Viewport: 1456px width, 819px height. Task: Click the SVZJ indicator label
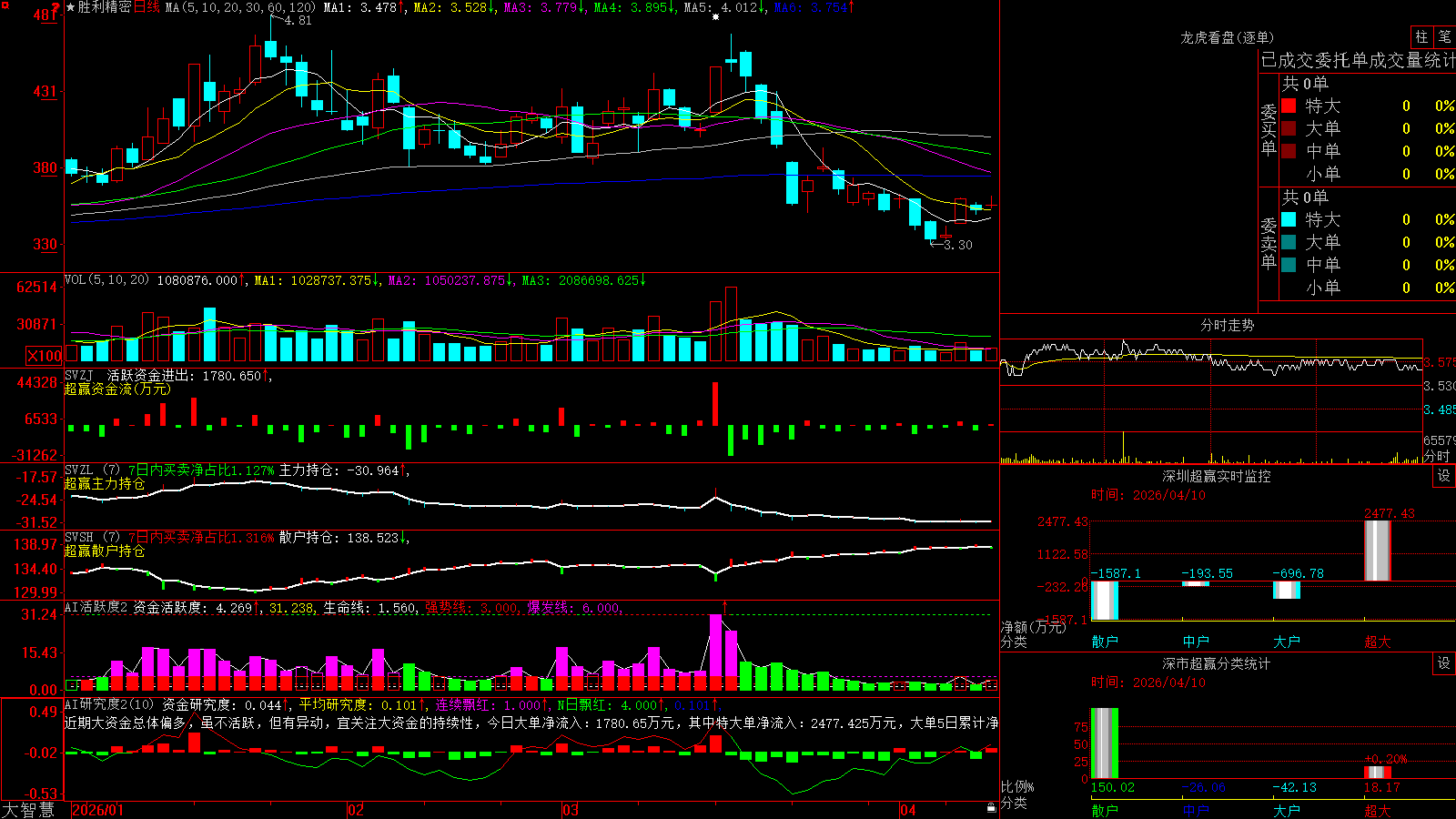click(79, 376)
